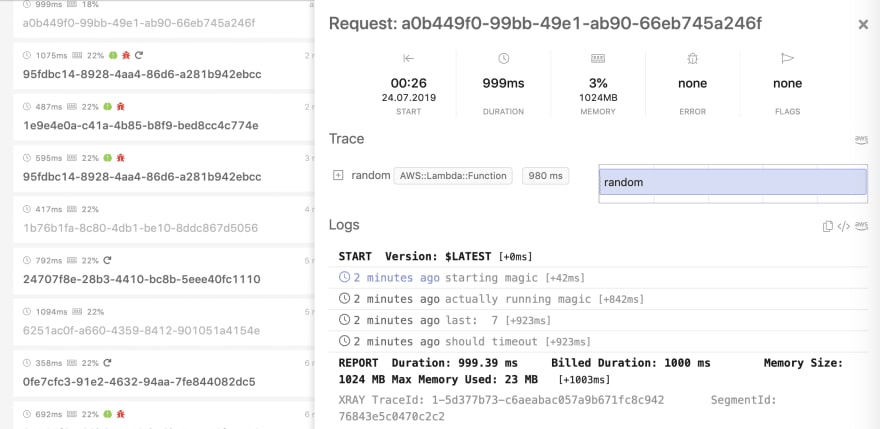880x429 pixels.
Task: Click the green bug icon on the 1075ms row
Action: click(113, 55)
